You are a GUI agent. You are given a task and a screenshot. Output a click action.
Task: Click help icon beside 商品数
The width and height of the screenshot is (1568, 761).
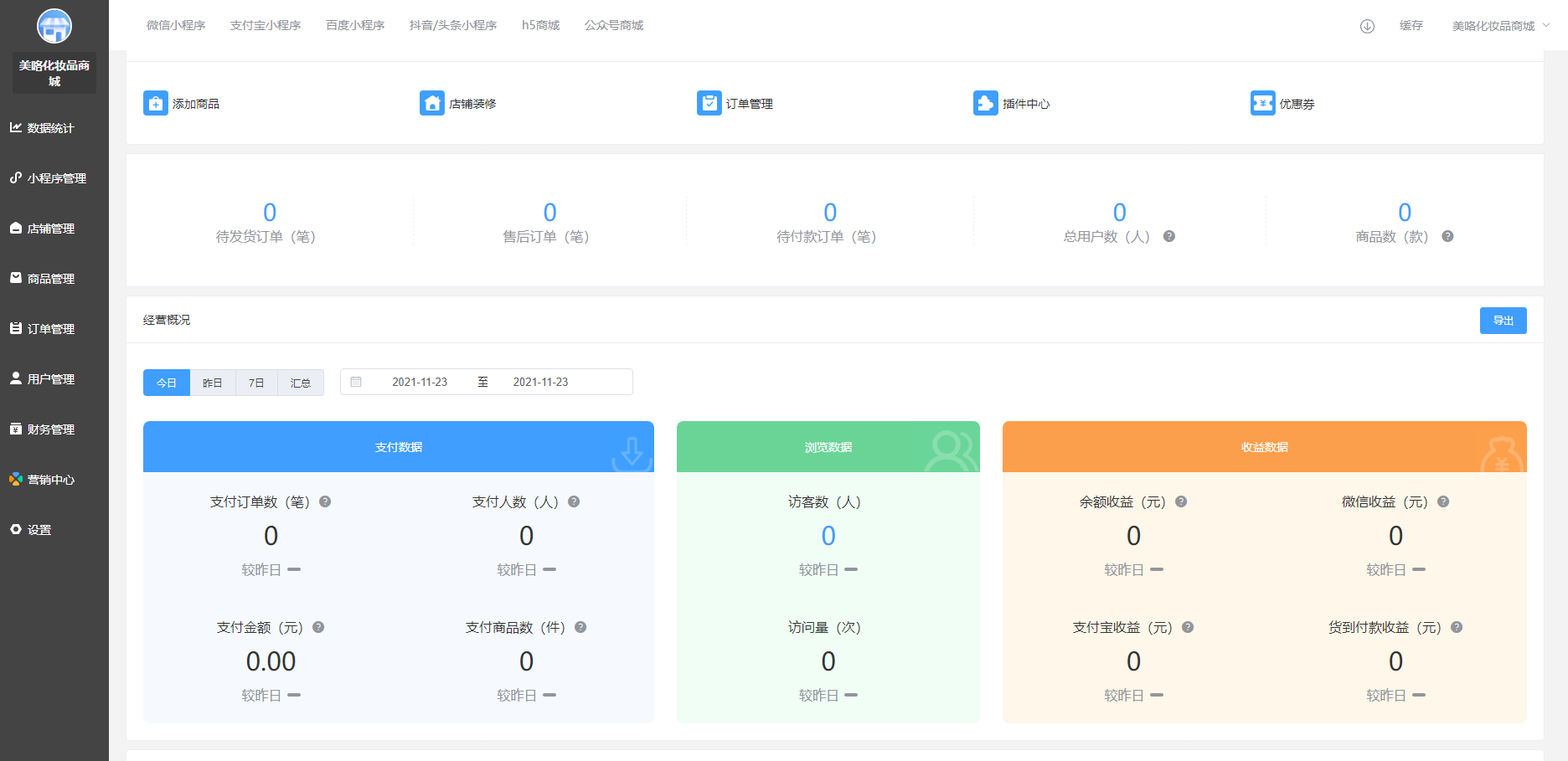(x=1447, y=236)
